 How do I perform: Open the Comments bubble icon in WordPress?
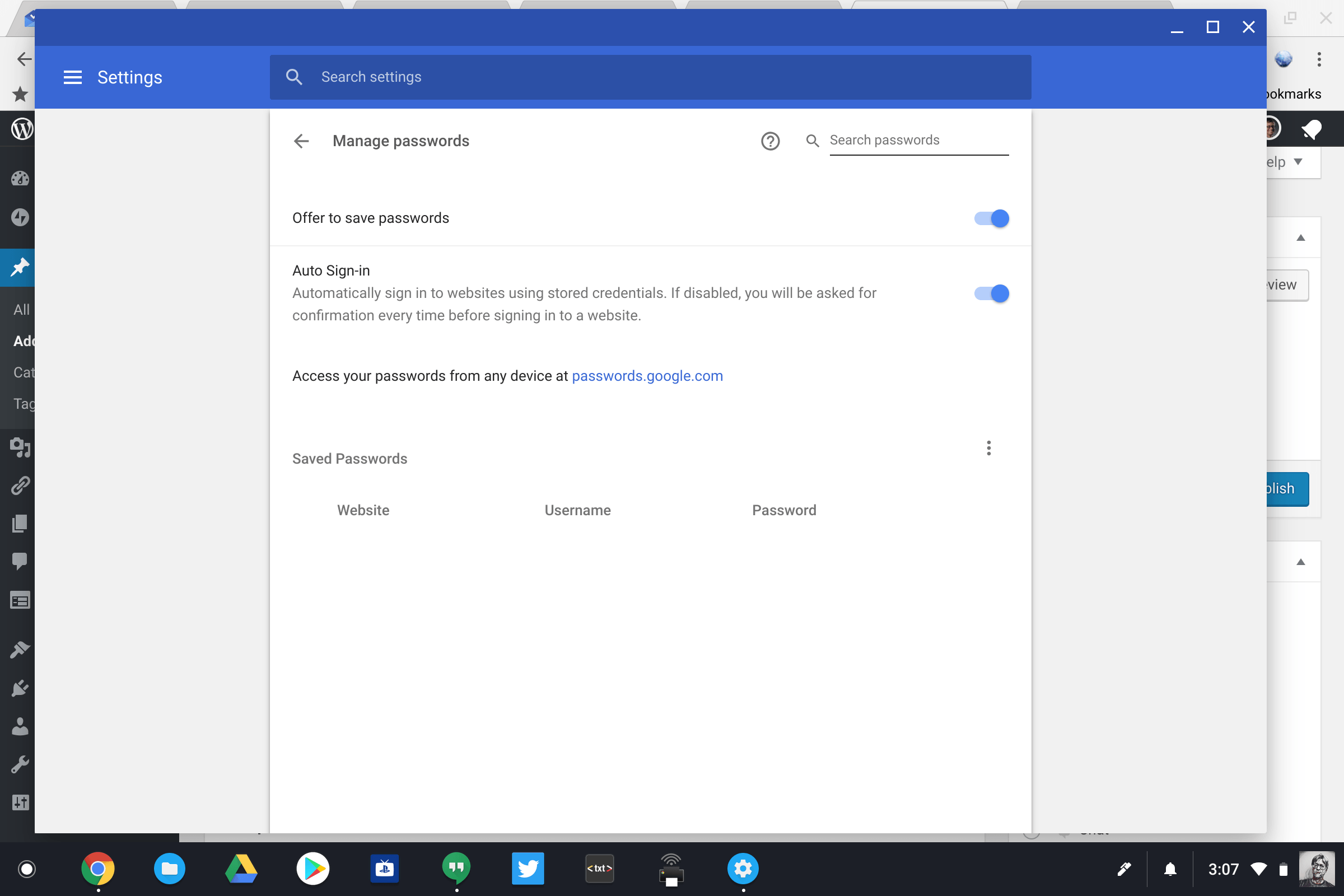(x=20, y=561)
